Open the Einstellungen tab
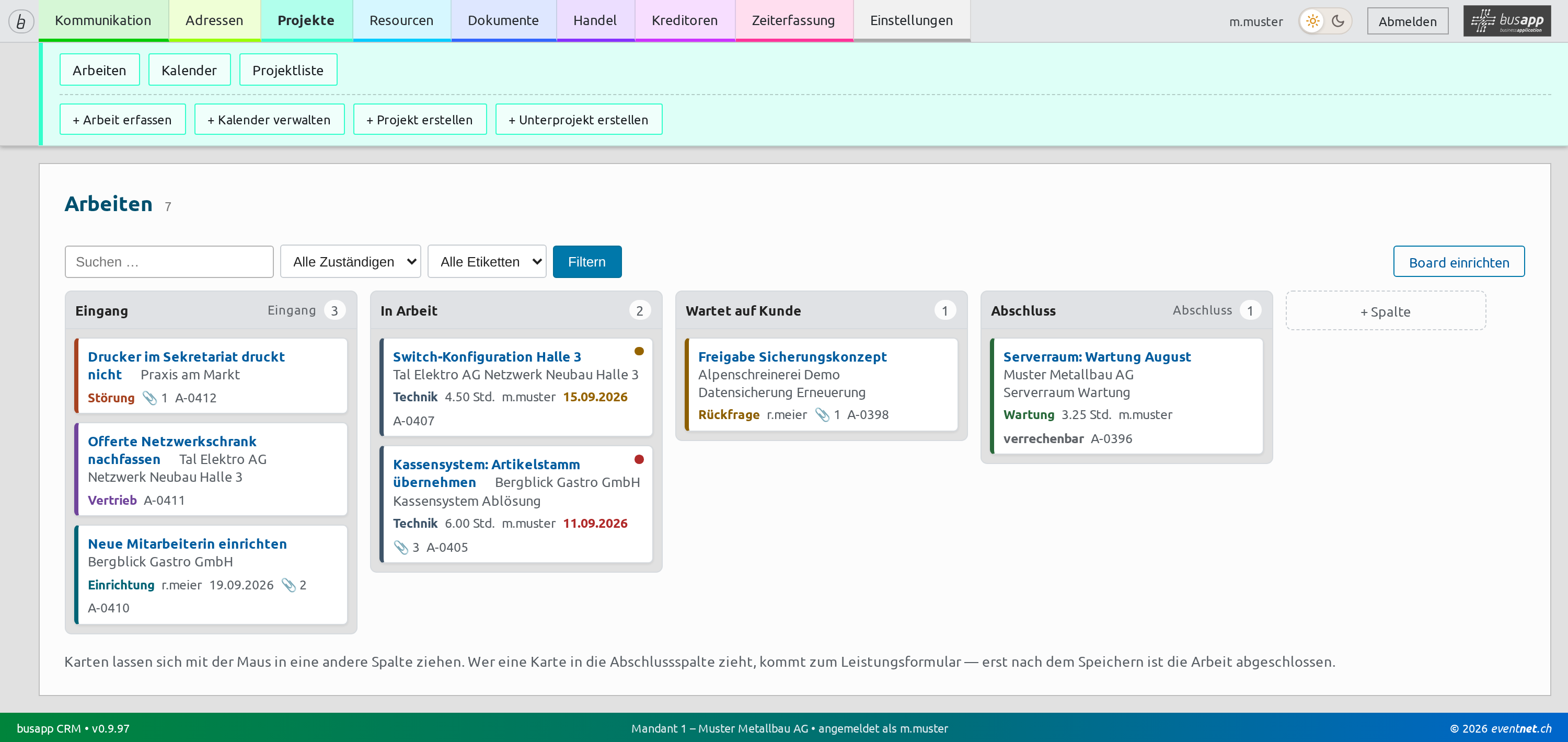The width and height of the screenshot is (1568, 742). [x=911, y=21]
